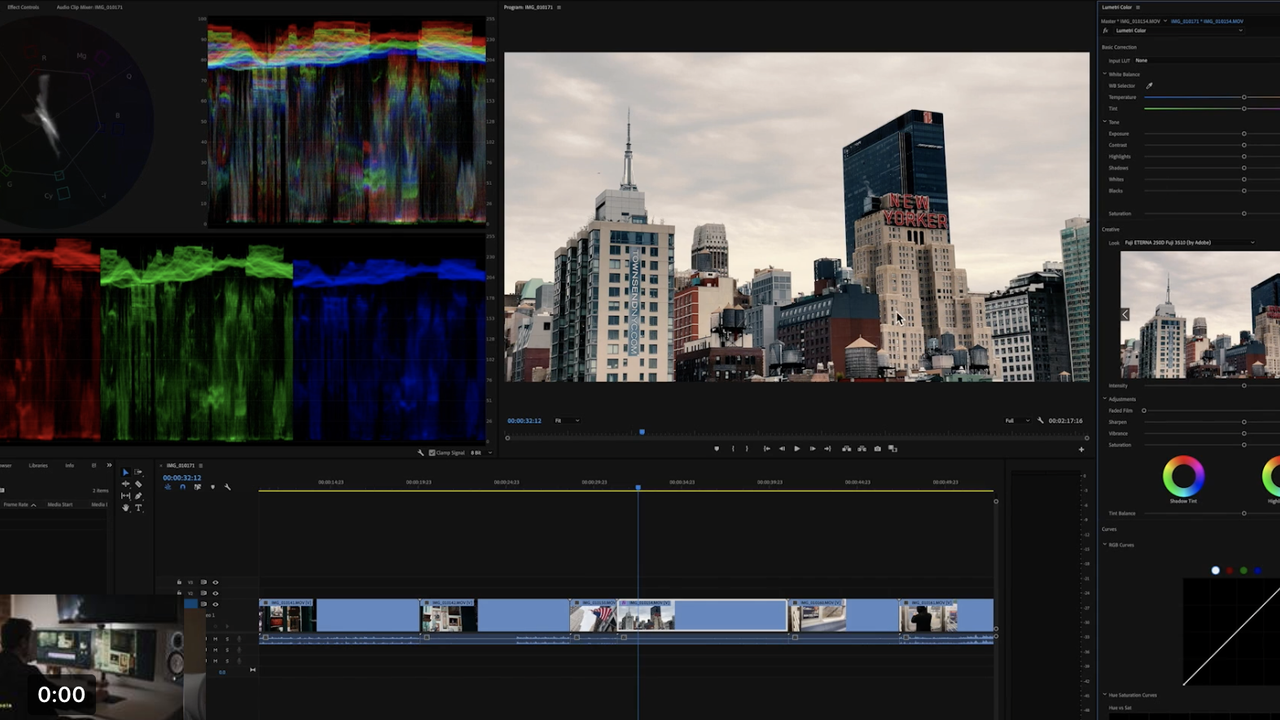This screenshot has width=1280, height=720.
Task: Open the Look preset dropdown
Action: 1190,242
